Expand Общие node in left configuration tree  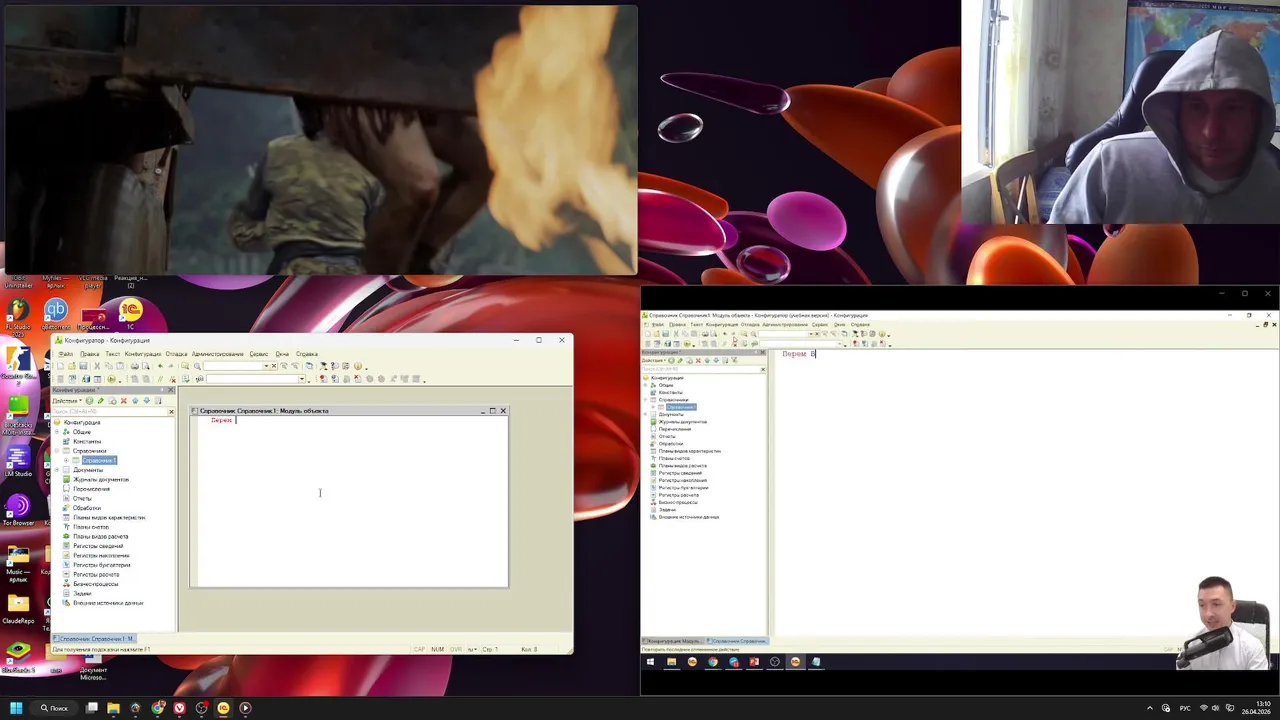click(x=57, y=432)
